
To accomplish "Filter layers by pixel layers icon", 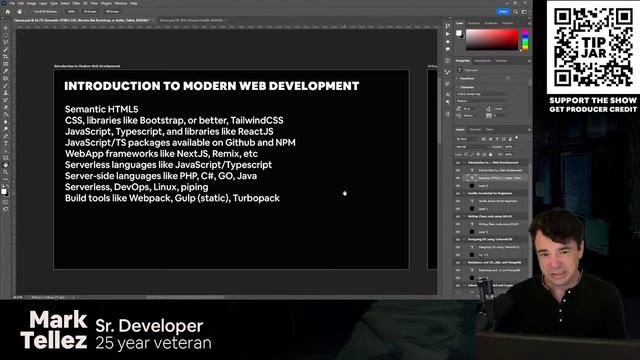I will (x=484, y=139).
